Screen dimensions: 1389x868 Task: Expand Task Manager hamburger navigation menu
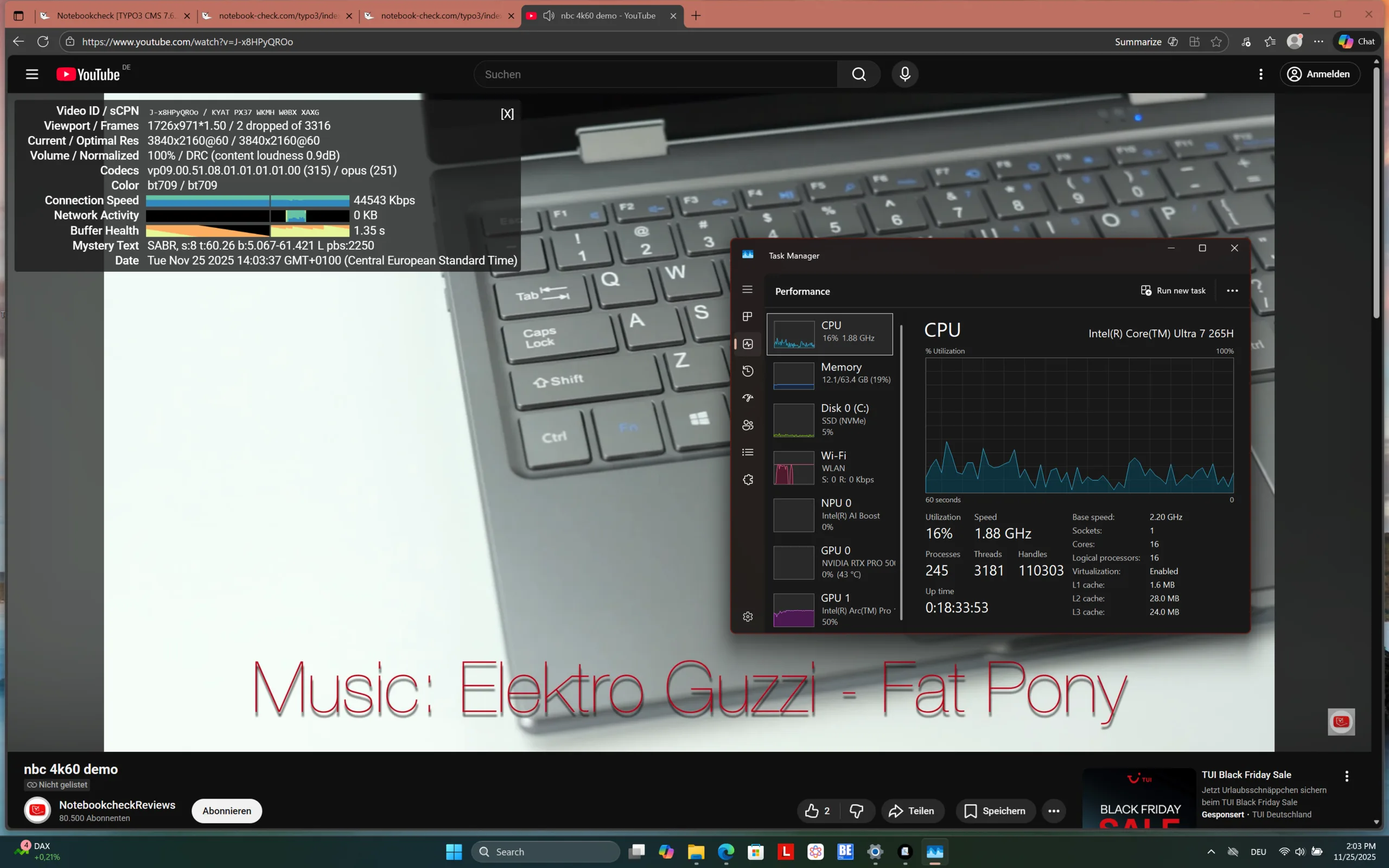[747, 289]
